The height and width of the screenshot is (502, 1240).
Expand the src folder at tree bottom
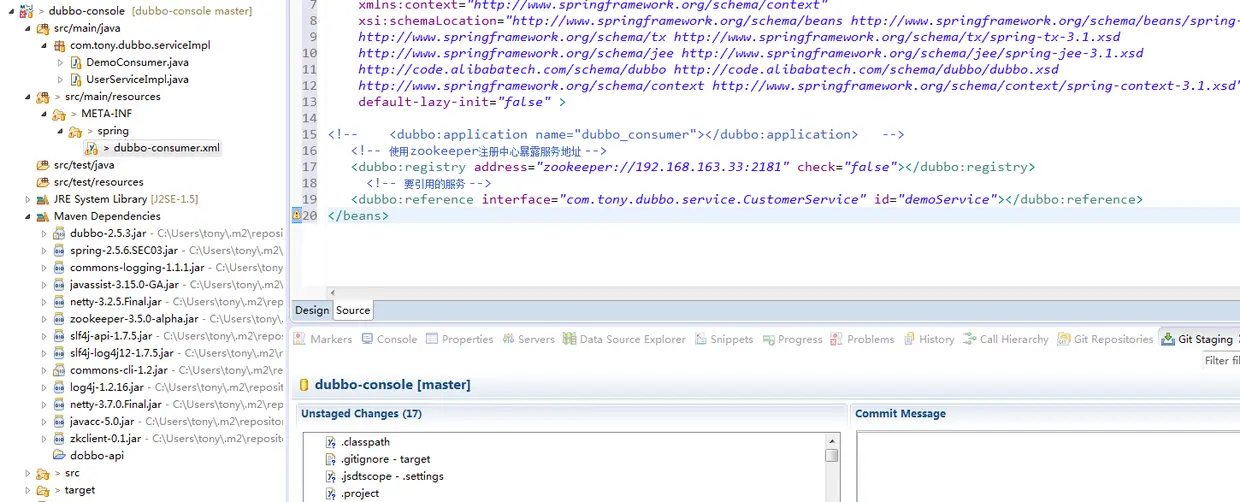(28, 473)
